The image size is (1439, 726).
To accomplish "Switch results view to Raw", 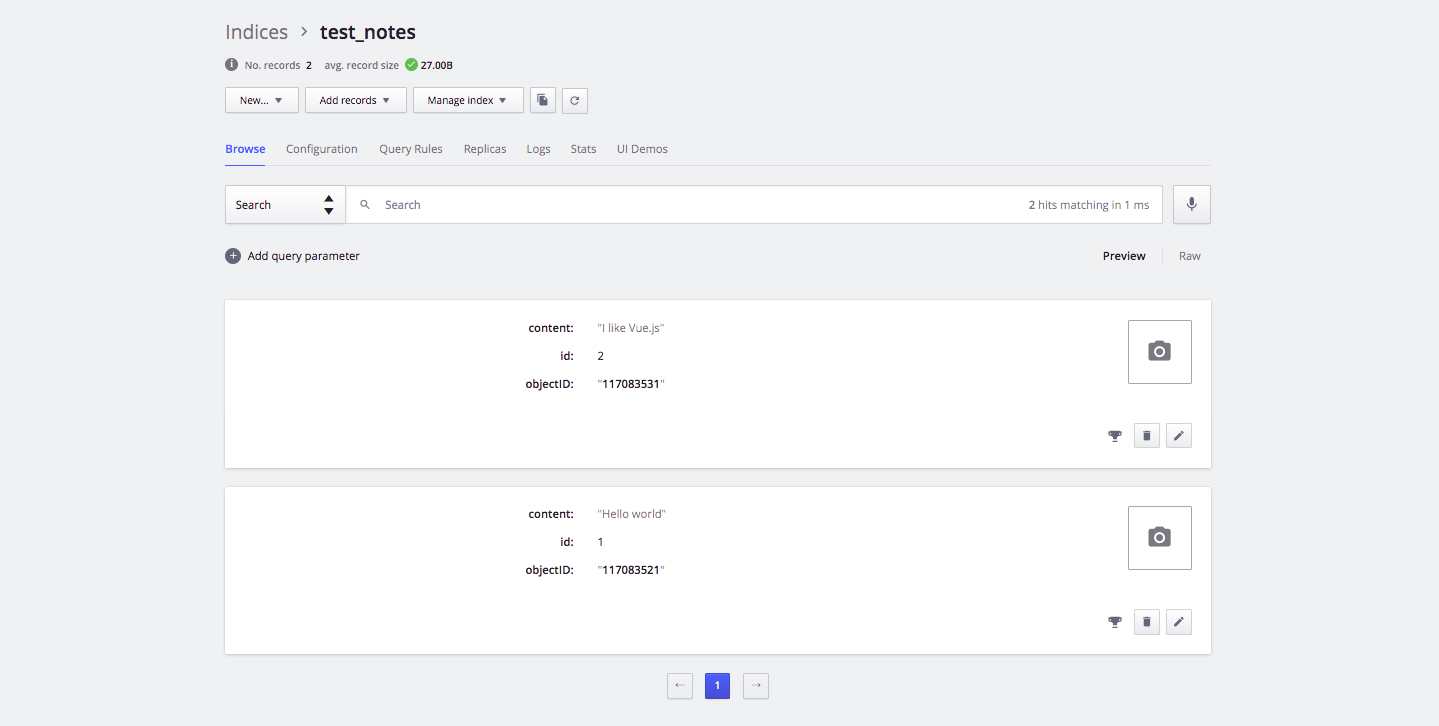I will pos(1189,256).
